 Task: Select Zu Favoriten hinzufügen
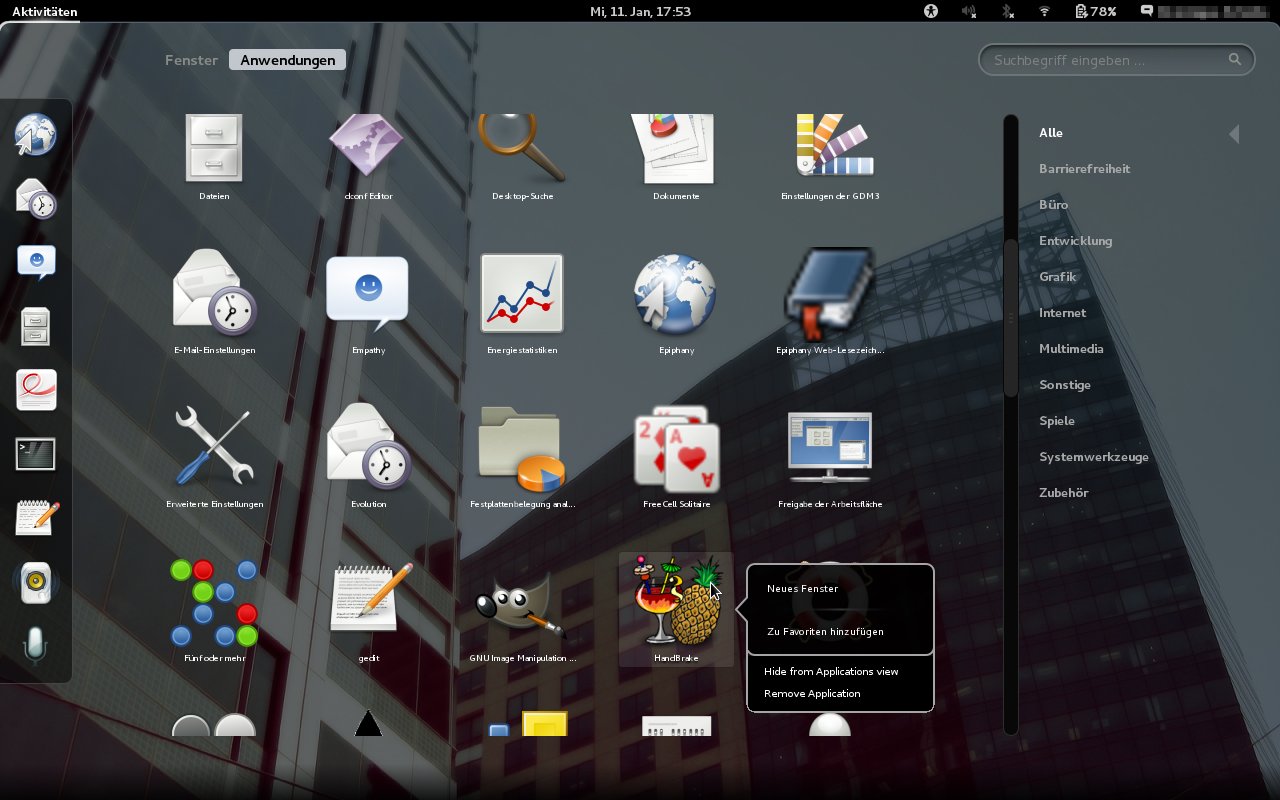(825, 632)
